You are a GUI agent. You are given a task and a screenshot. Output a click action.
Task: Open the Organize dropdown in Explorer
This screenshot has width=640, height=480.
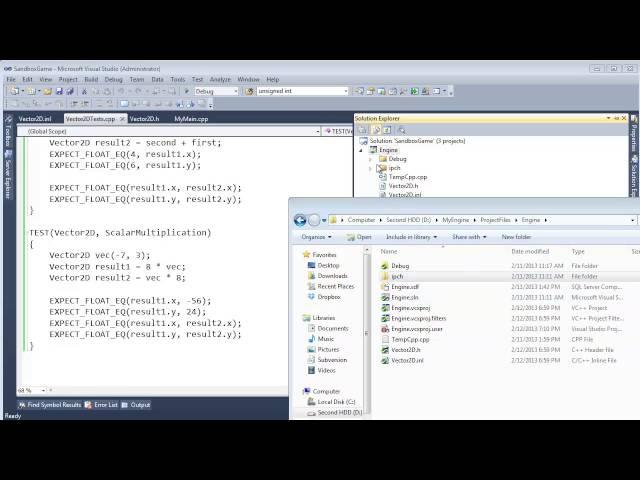coord(316,237)
